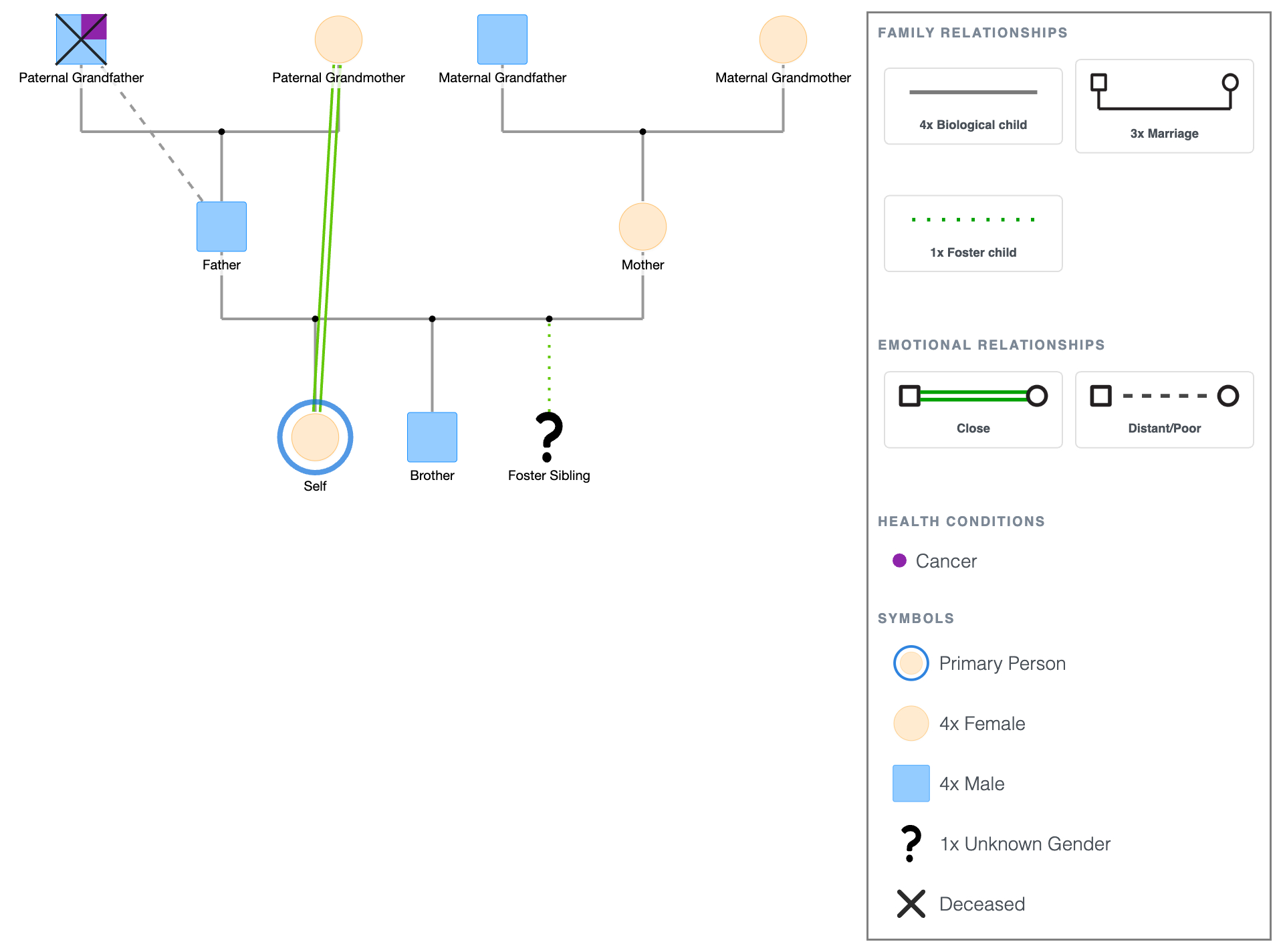Select the Maternal Grandmother circle node

coord(783,39)
